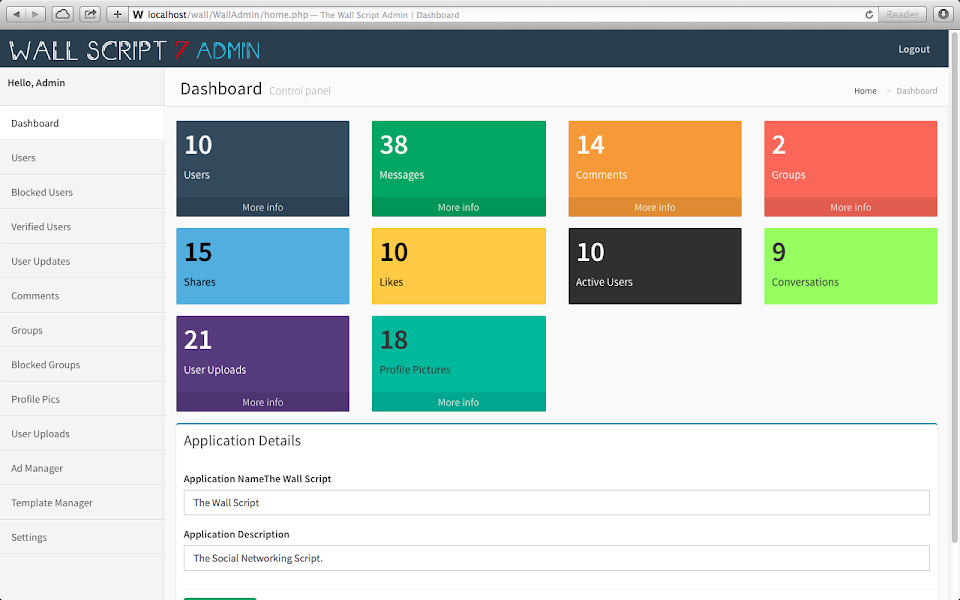Open User Uploads in the sidebar
The height and width of the screenshot is (600, 960).
pyautogui.click(x=82, y=433)
